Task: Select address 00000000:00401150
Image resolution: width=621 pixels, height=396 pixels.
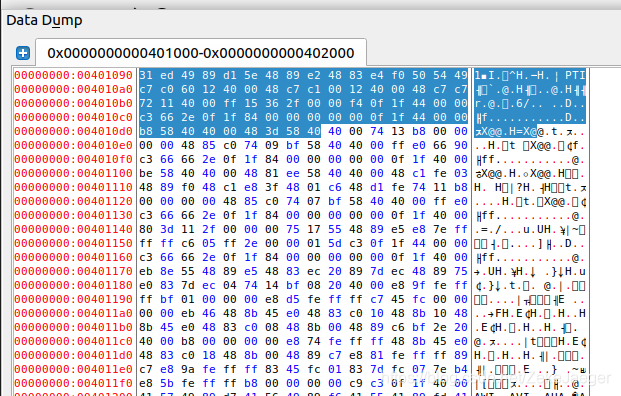Action: [x=74, y=243]
